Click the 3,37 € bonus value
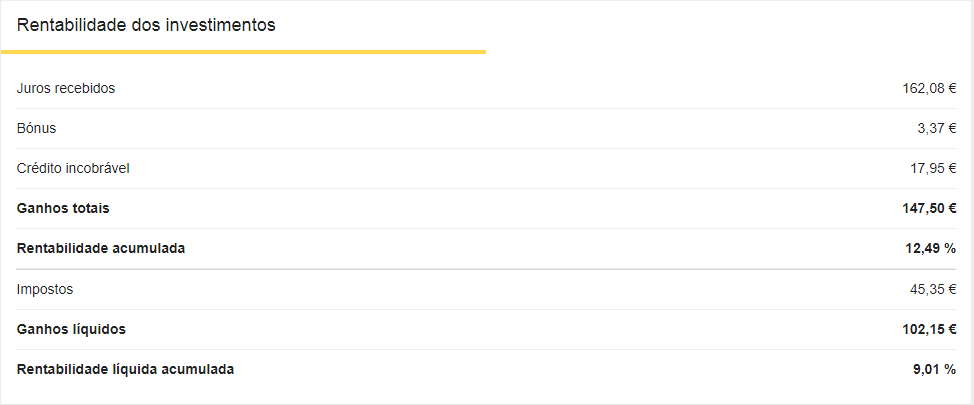 click(936, 128)
